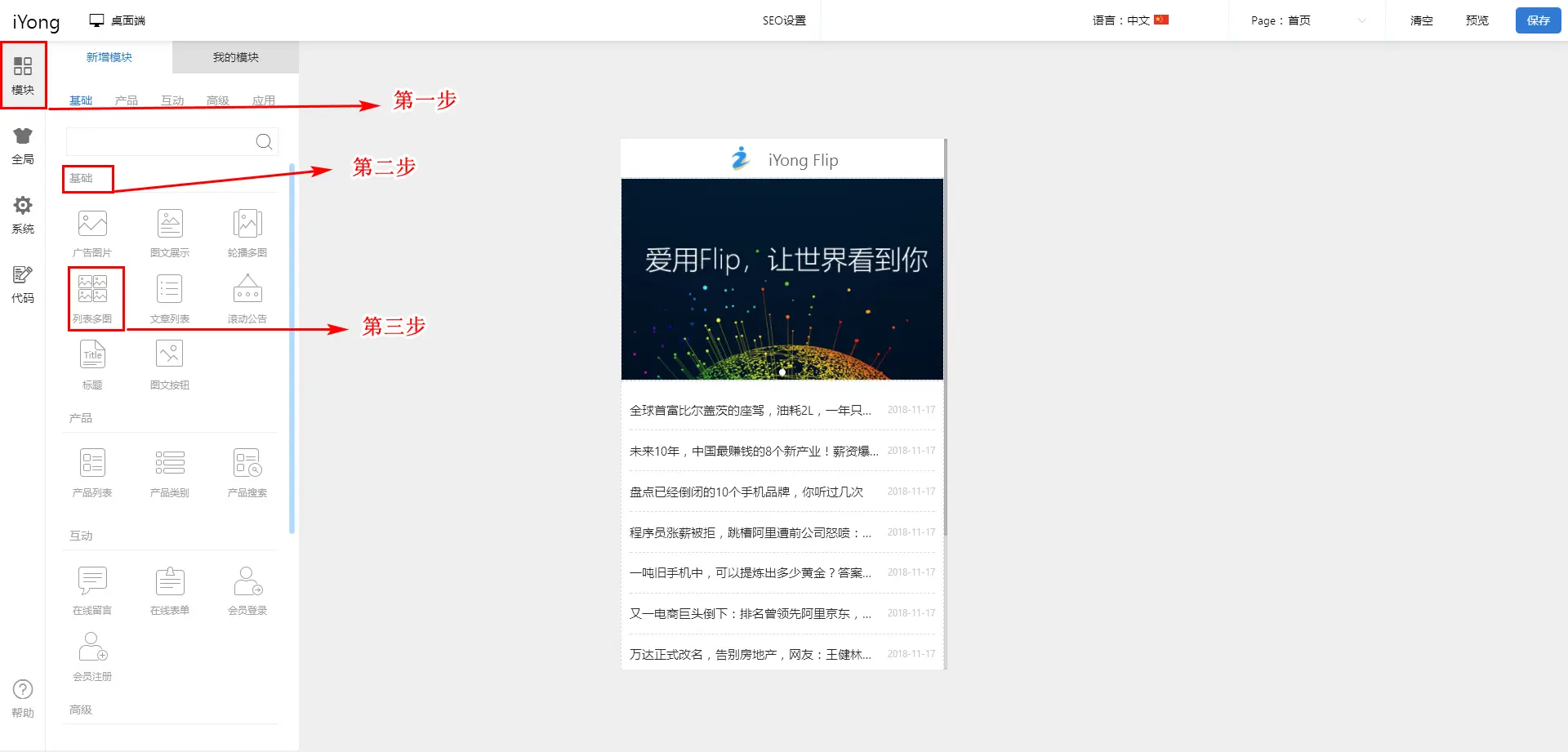Switch the 桌面端 device view selector

[118, 20]
